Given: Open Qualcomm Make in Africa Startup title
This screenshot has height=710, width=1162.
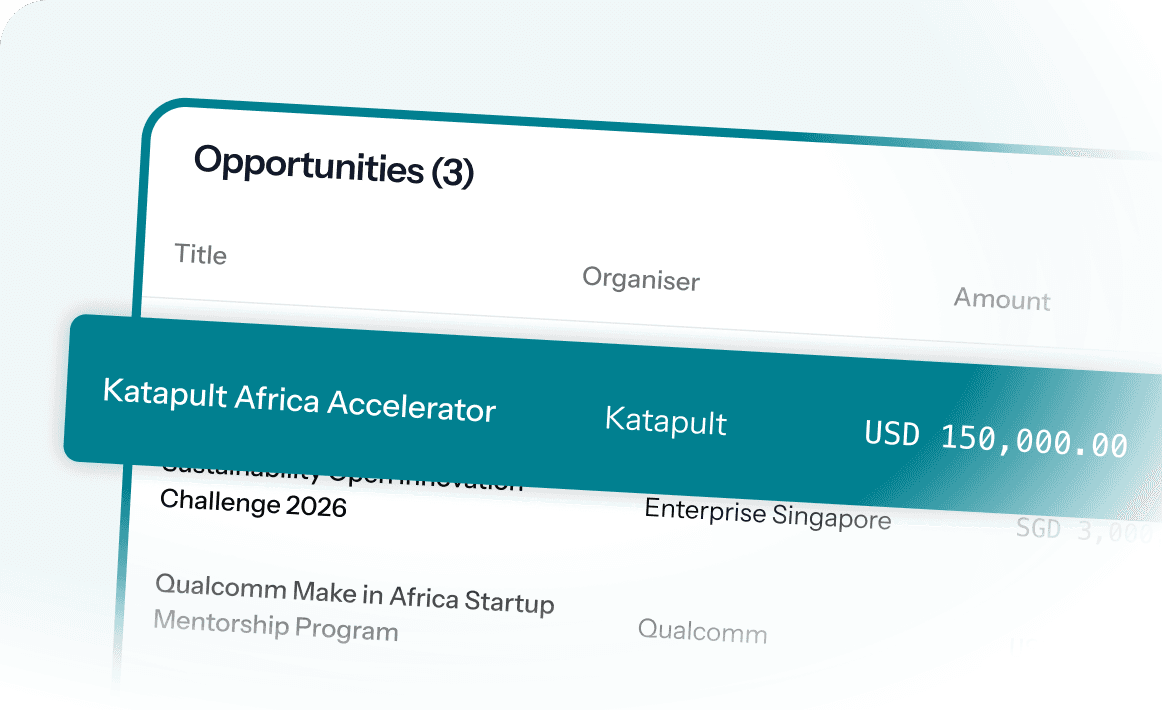Looking at the screenshot, I should [355, 594].
